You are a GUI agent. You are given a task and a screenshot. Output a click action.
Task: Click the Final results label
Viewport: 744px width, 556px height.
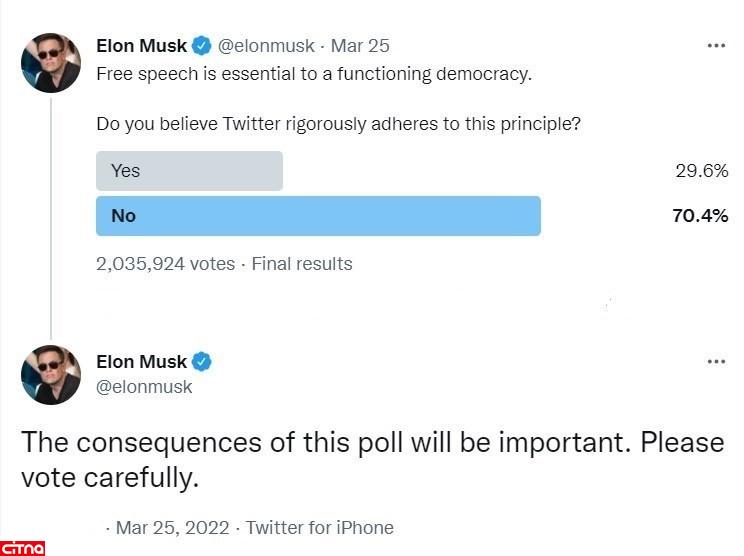302,264
